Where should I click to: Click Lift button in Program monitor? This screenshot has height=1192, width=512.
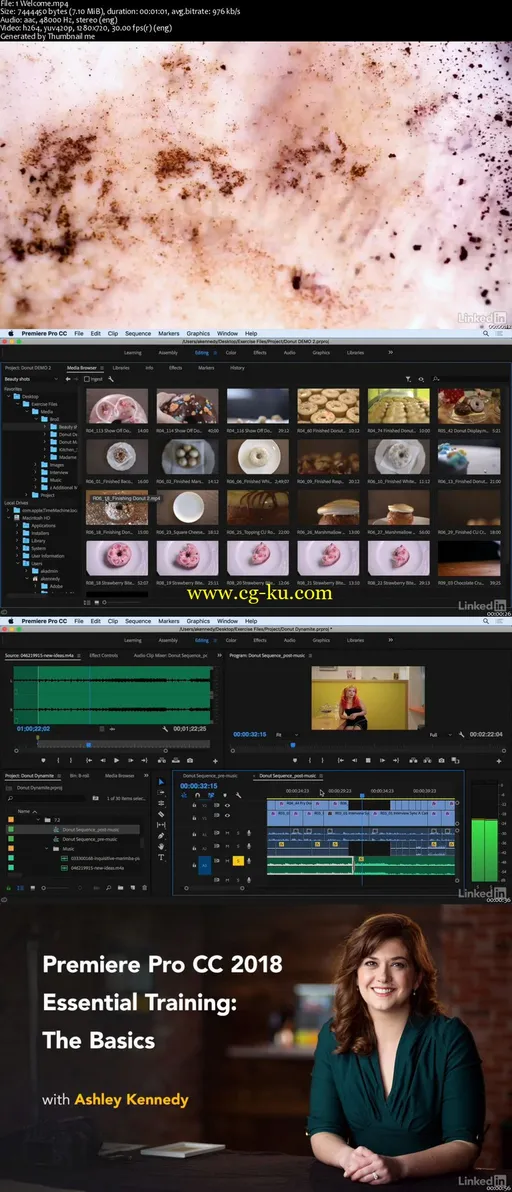point(412,760)
